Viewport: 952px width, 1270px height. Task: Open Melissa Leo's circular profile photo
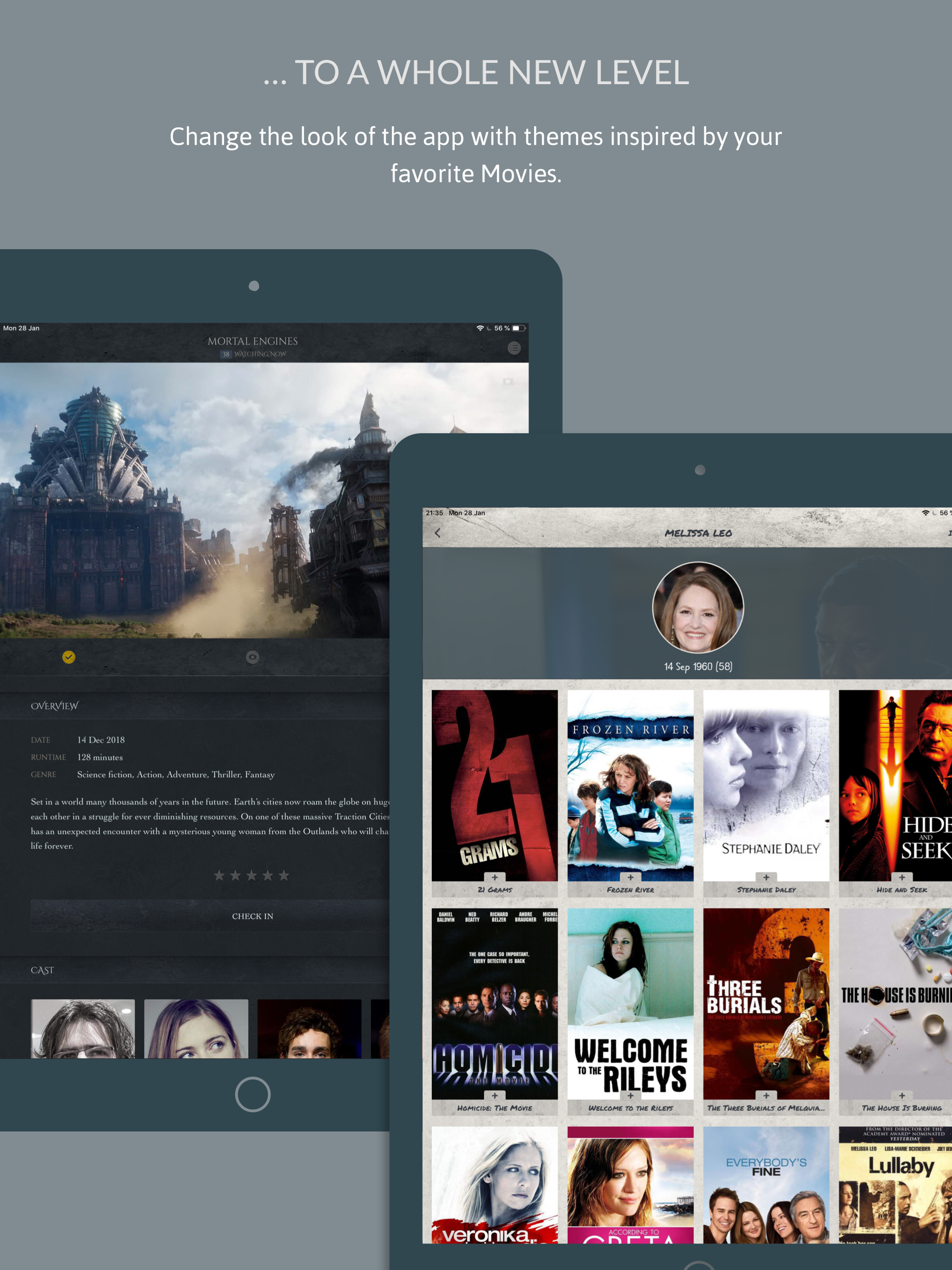pos(698,608)
